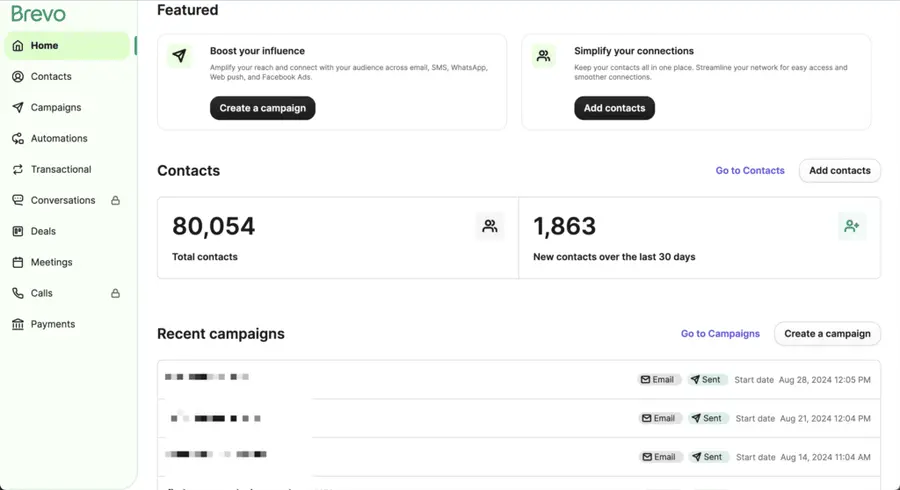Image resolution: width=900 pixels, height=490 pixels.
Task: Click the Deals board icon
Action: (18, 231)
